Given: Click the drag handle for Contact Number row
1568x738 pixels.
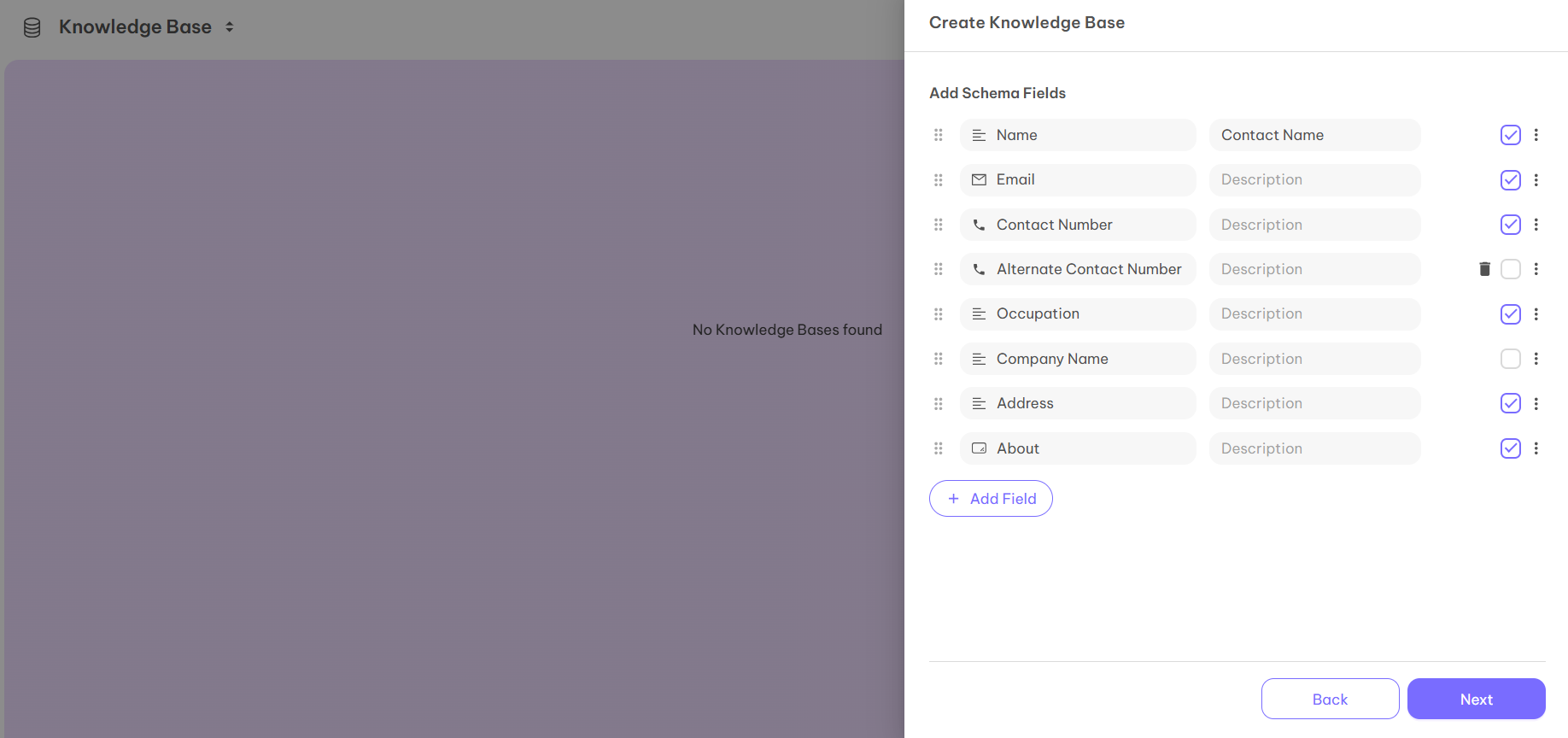Looking at the screenshot, I should tap(939, 225).
